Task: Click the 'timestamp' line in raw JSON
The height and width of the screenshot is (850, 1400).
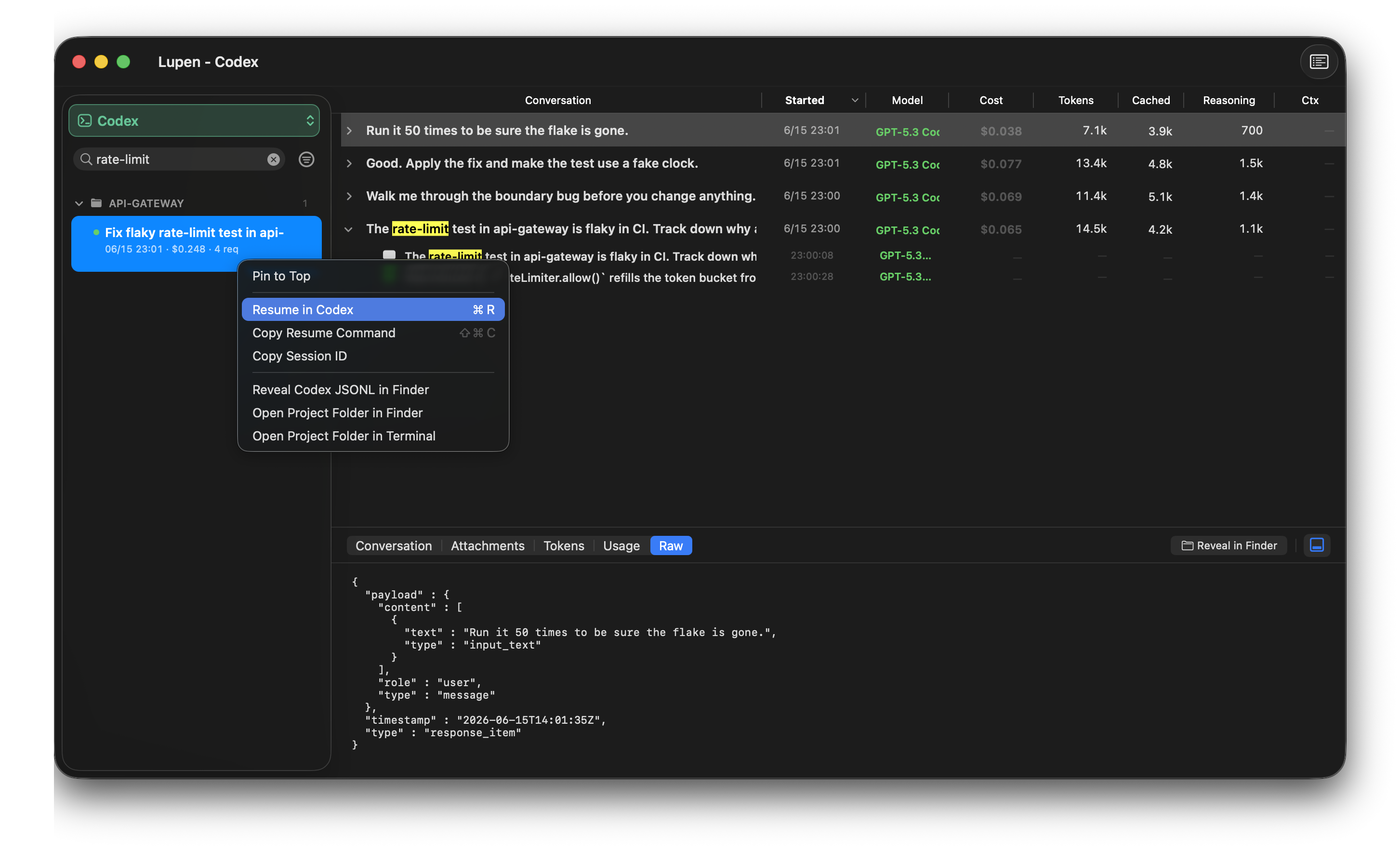Action: [x=485, y=720]
